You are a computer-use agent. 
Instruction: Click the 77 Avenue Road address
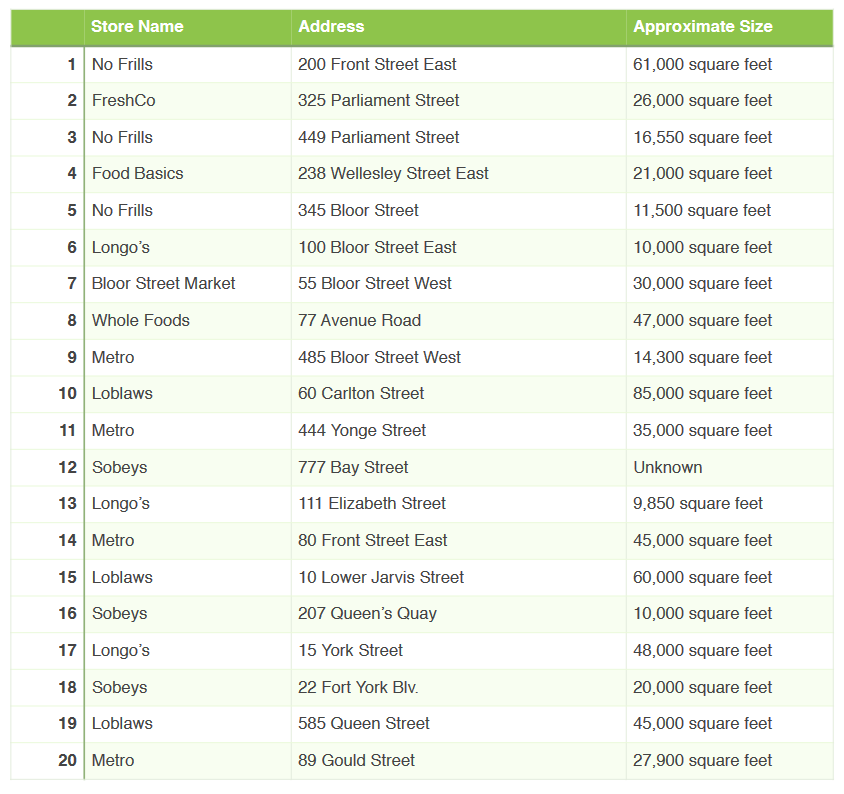[x=359, y=321]
